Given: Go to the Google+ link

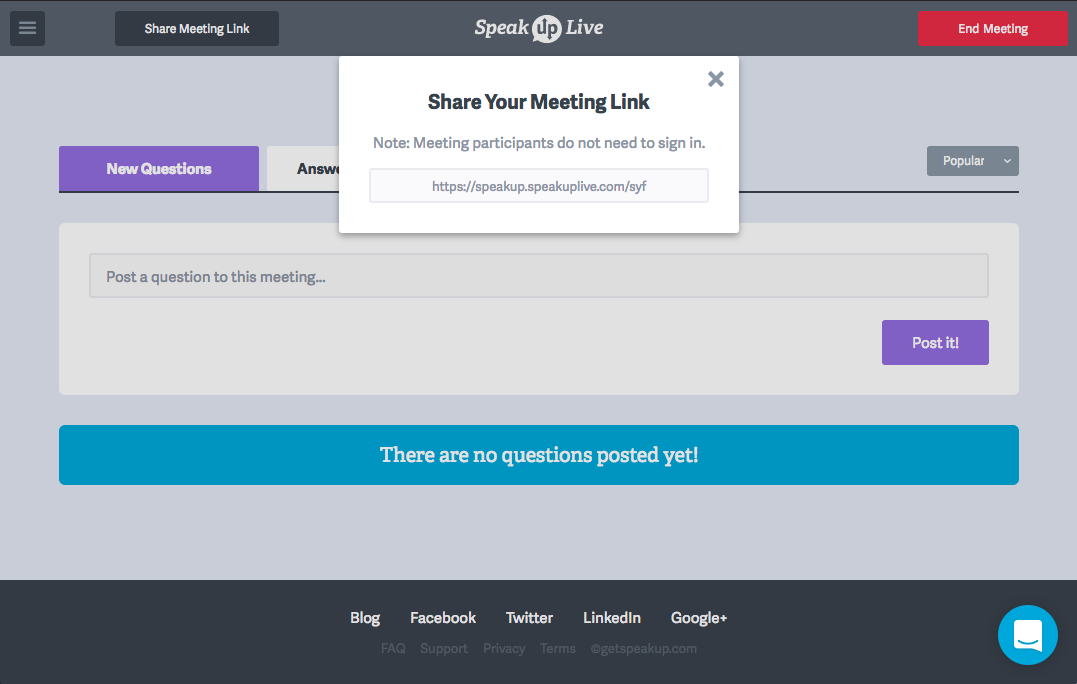Looking at the screenshot, I should pyautogui.click(x=699, y=617).
